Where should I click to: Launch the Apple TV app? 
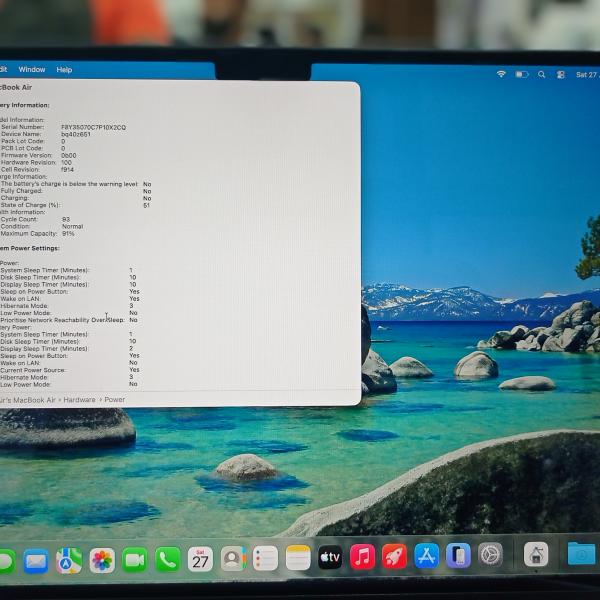[330, 558]
